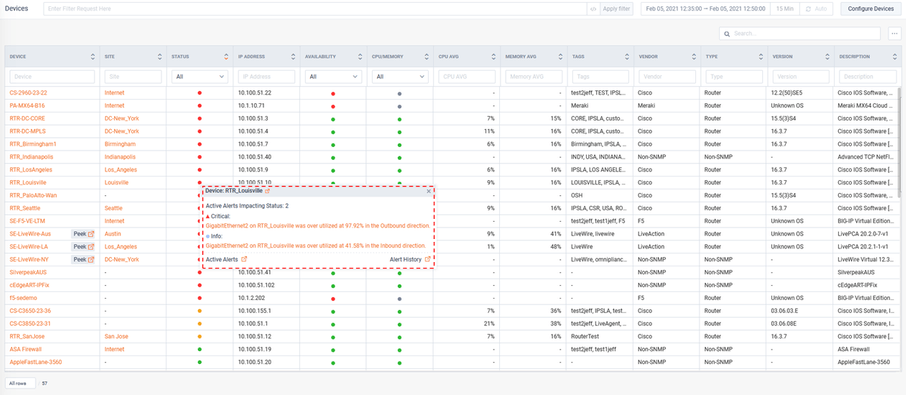Screen dimensions: 906x395
Task: Open device AppleFastLane-3560
Action: pyautogui.click(x=36, y=362)
